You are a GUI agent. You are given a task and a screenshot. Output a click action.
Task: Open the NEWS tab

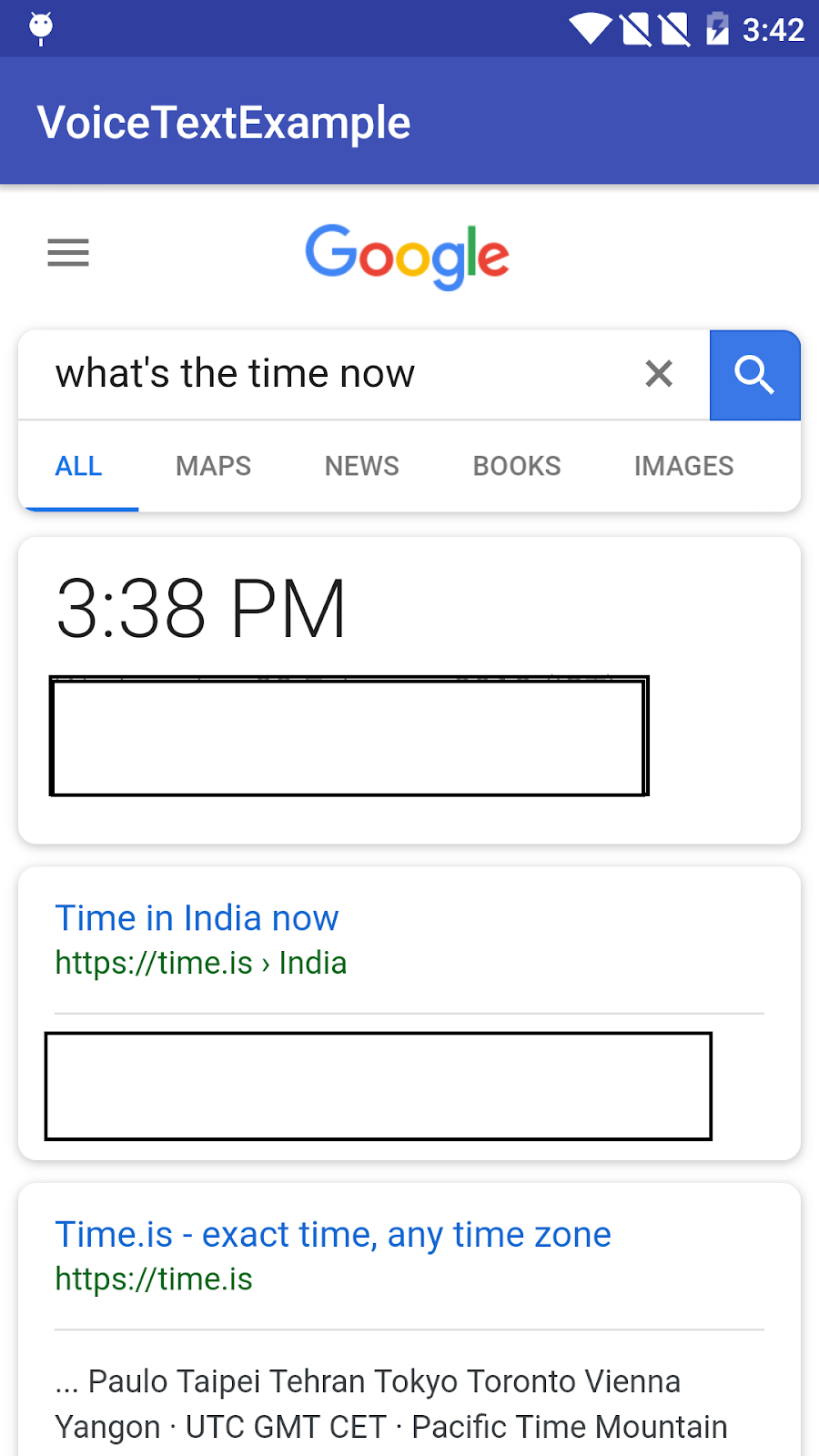pyautogui.click(x=361, y=466)
